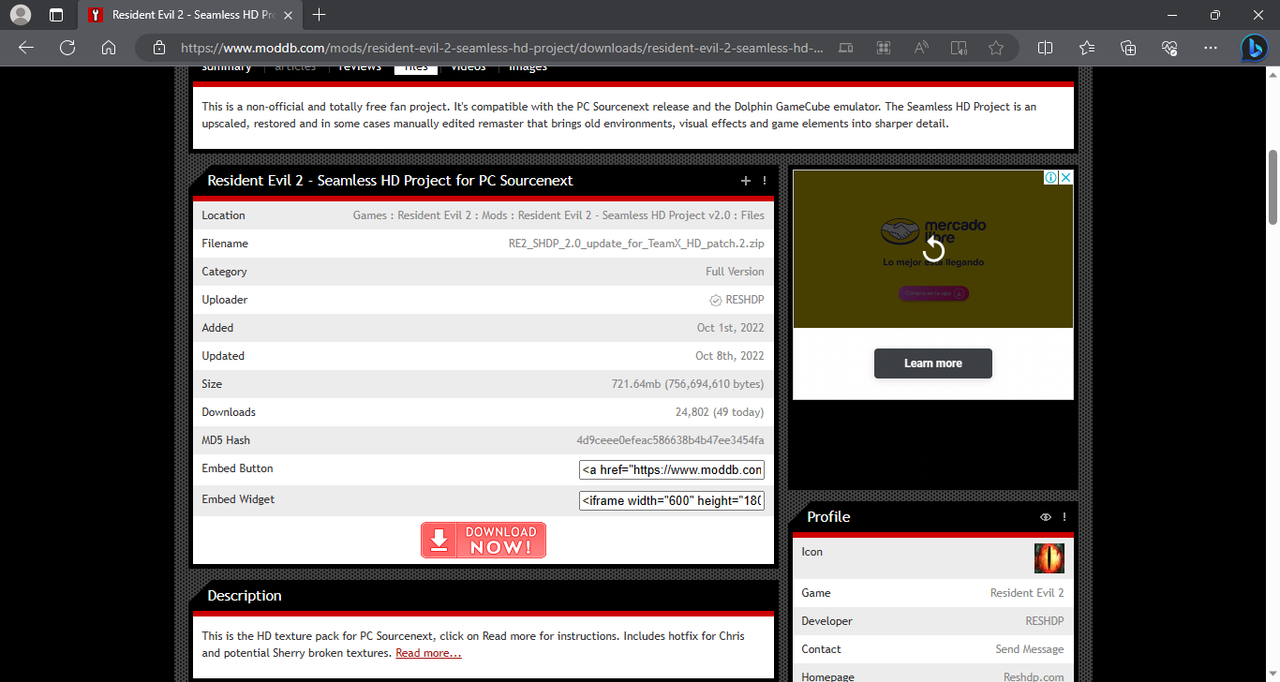Open browser Collections

pyautogui.click(x=1128, y=47)
